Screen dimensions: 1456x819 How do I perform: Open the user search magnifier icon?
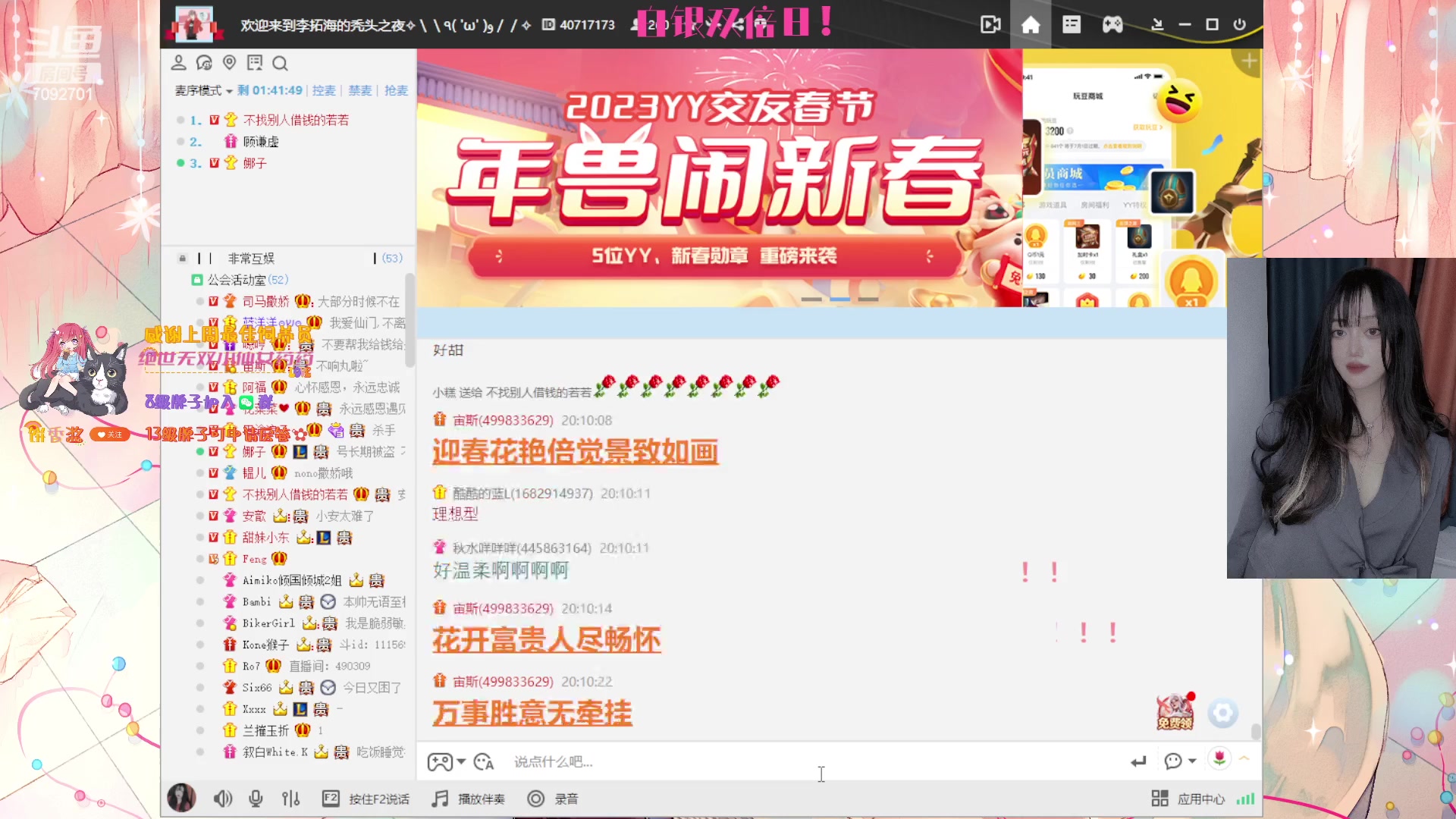280,63
